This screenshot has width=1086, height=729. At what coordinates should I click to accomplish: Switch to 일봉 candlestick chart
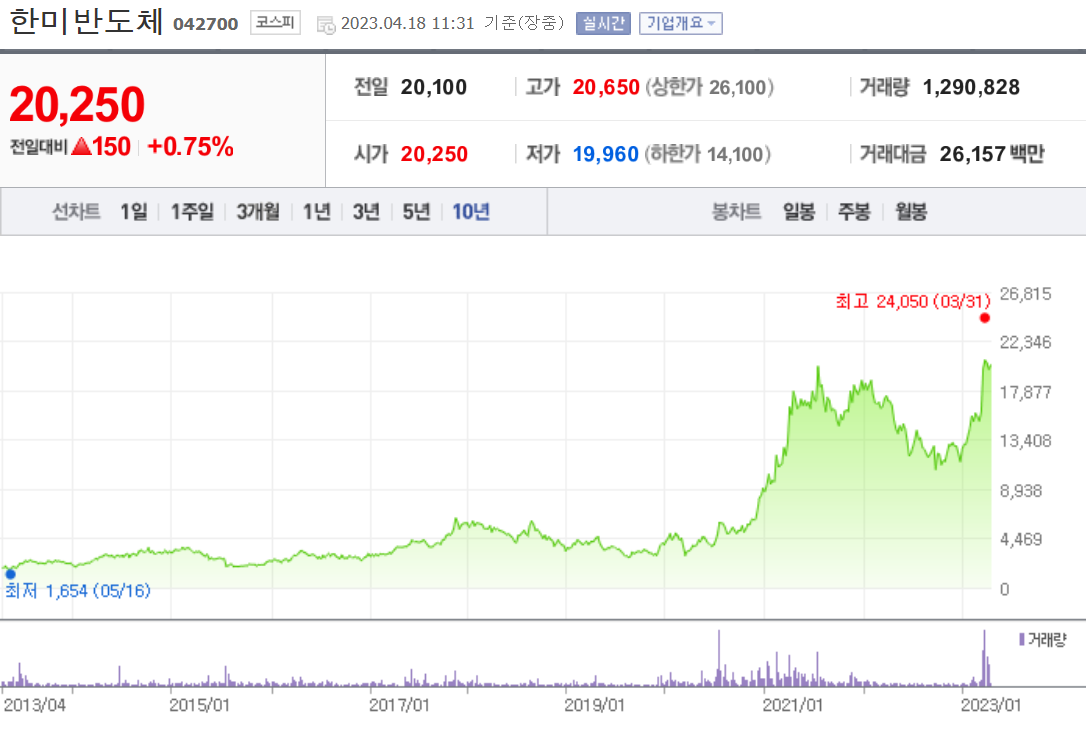pyautogui.click(x=799, y=211)
